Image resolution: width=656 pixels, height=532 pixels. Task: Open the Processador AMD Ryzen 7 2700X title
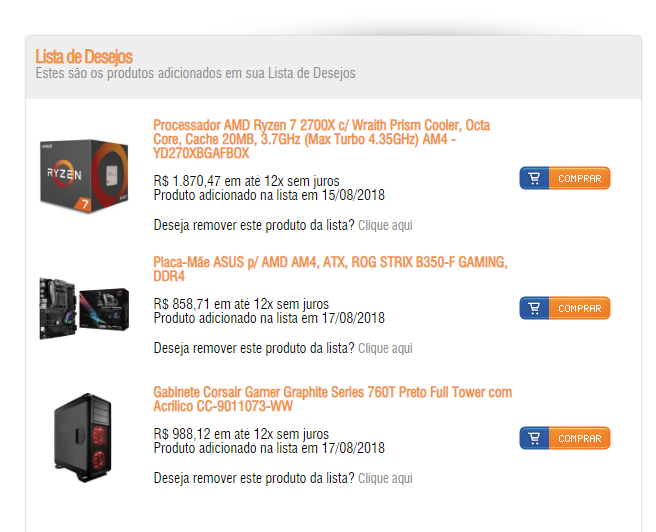tap(321, 139)
